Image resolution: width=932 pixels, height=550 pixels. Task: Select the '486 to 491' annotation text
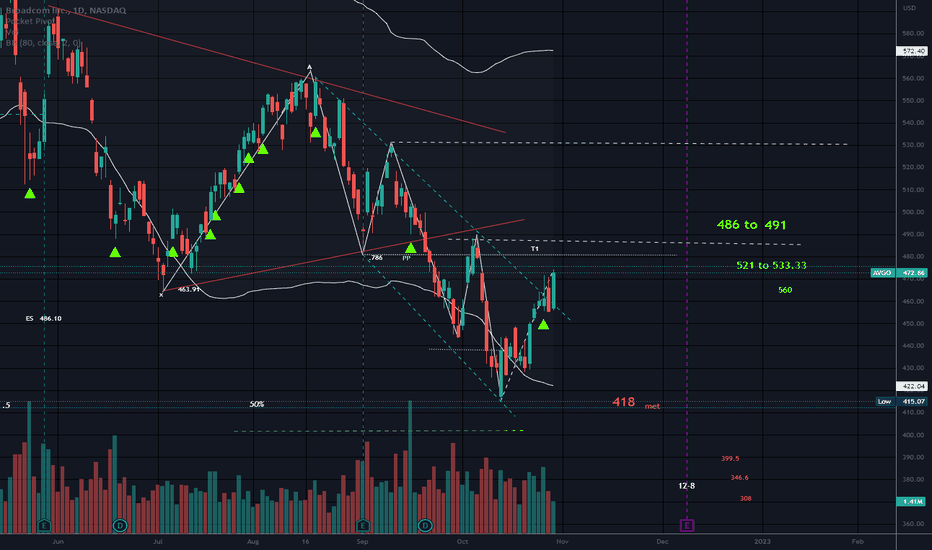pyautogui.click(x=751, y=225)
